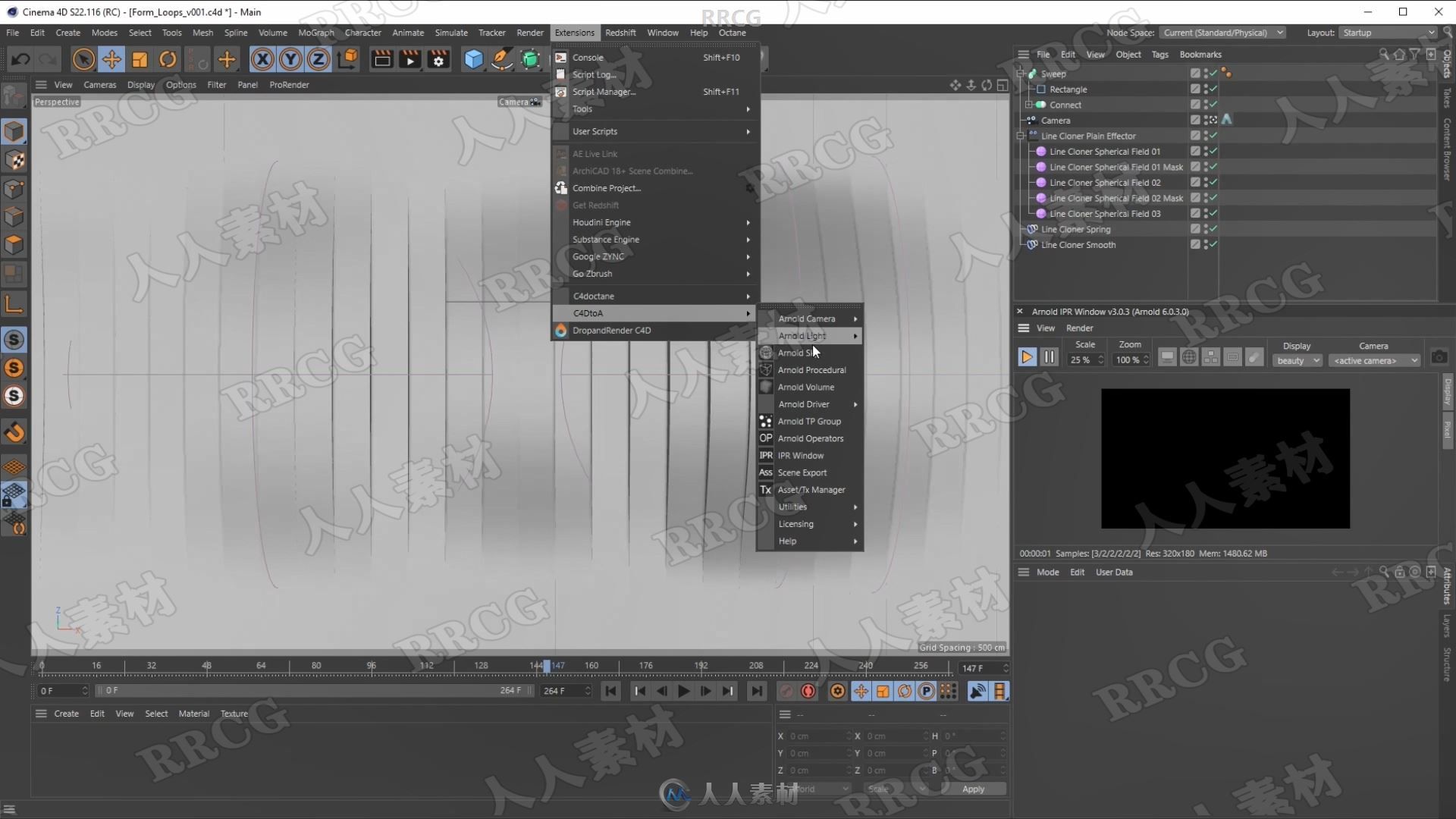The width and height of the screenshot is (1456, 819).
Task: Start Arnold IPR render play button
Action: click(x=1027, y=357)
